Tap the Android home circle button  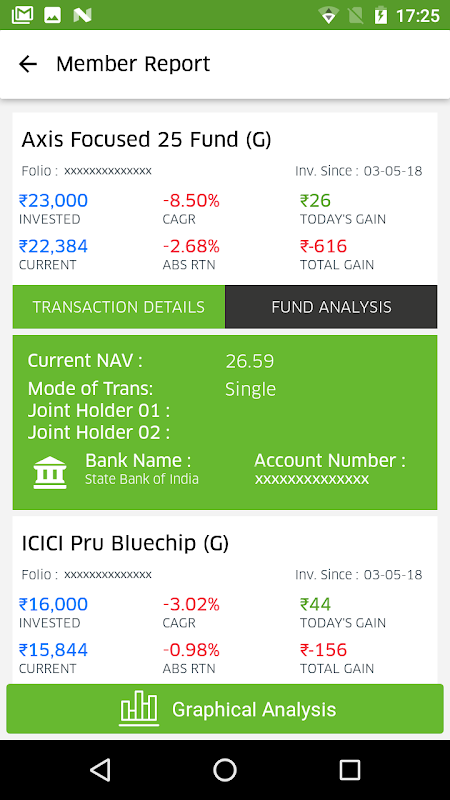click(x=225, y=769)
